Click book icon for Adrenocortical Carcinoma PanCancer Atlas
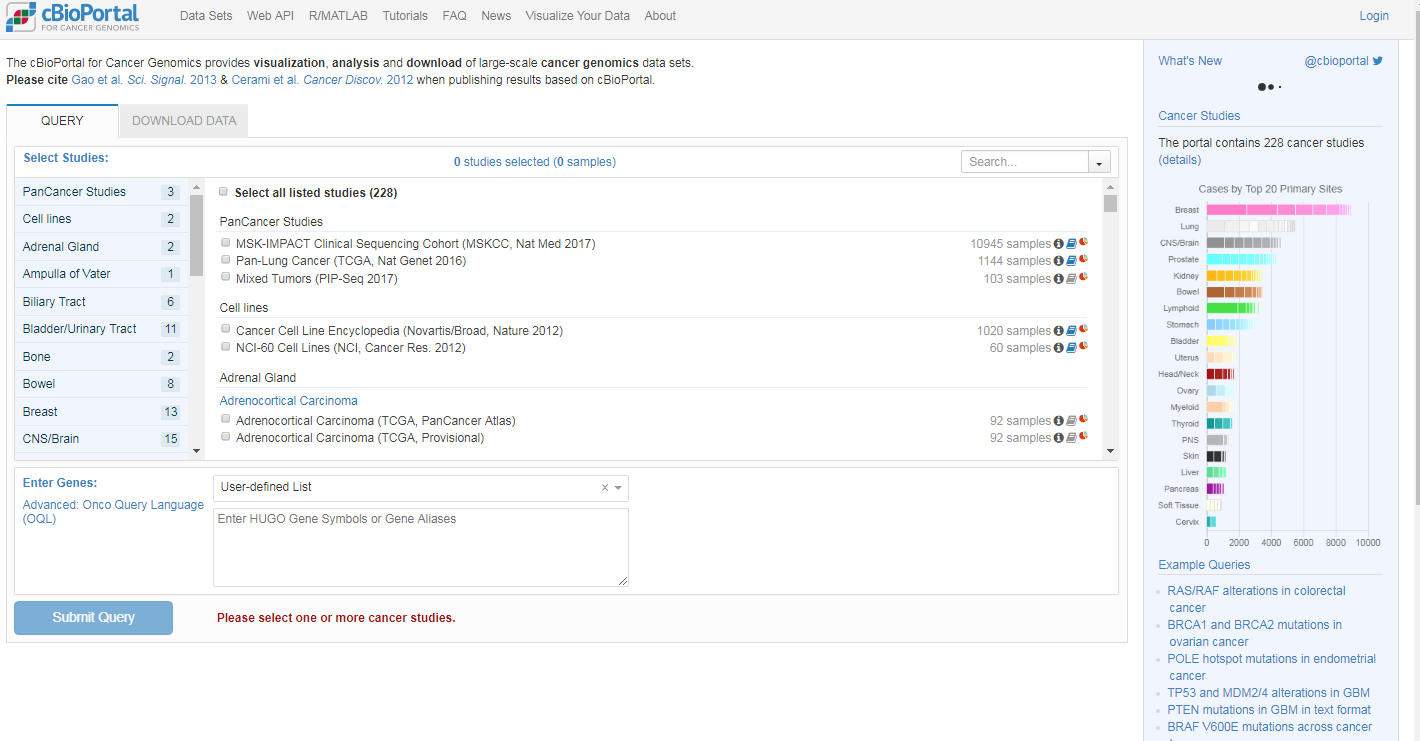Viewport: 1420px width, 741px height. (1071, 421)
